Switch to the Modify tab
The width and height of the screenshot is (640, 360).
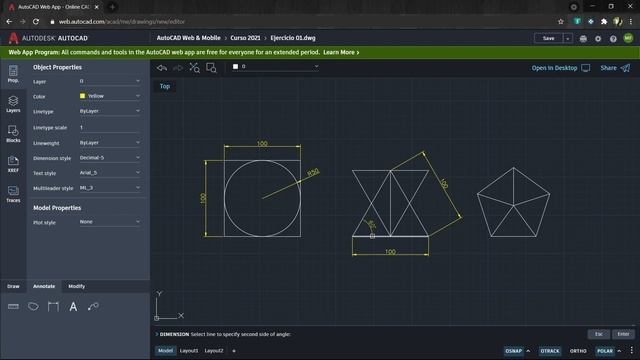(x=76, y=286)
